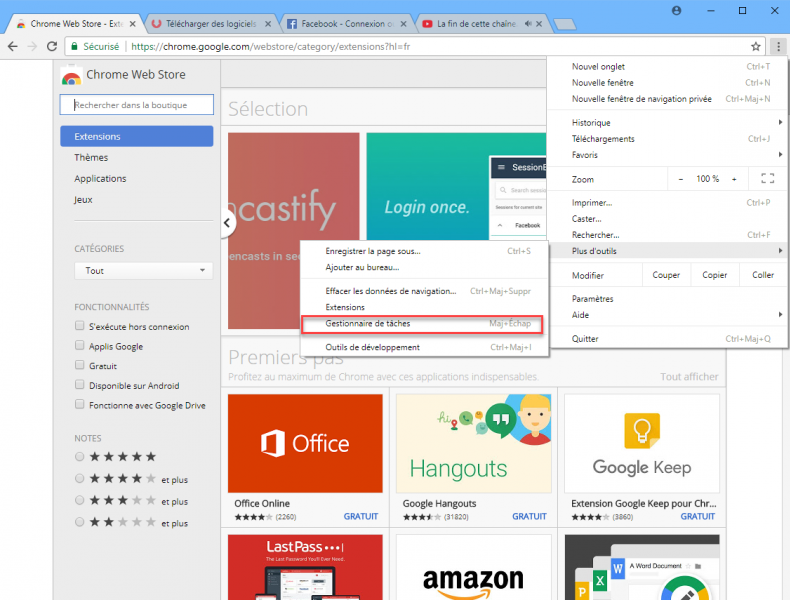The width and height of the screenshot is (790, 600).
Task: Select three stars et plus rating
Action: click(80, 500)
